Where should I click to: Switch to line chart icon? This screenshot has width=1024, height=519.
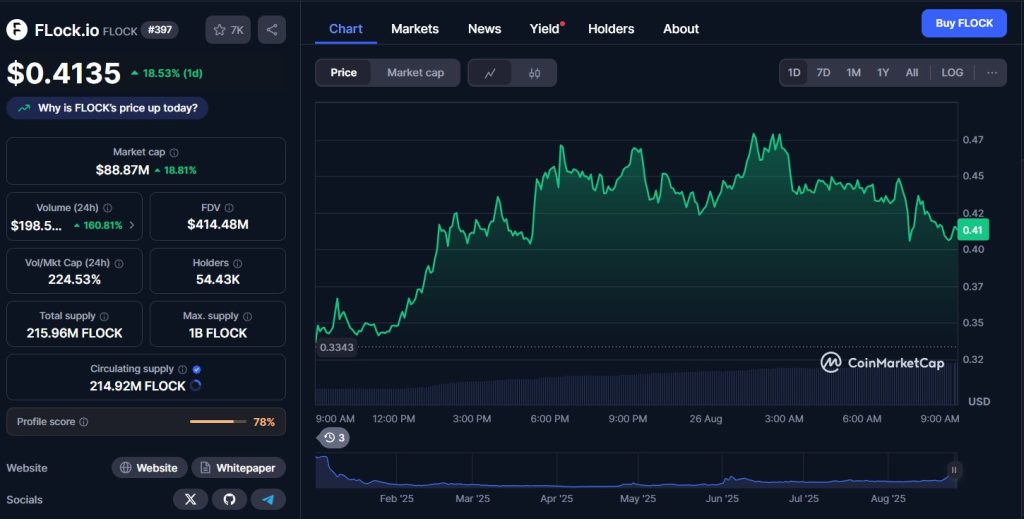click(490, 73)
